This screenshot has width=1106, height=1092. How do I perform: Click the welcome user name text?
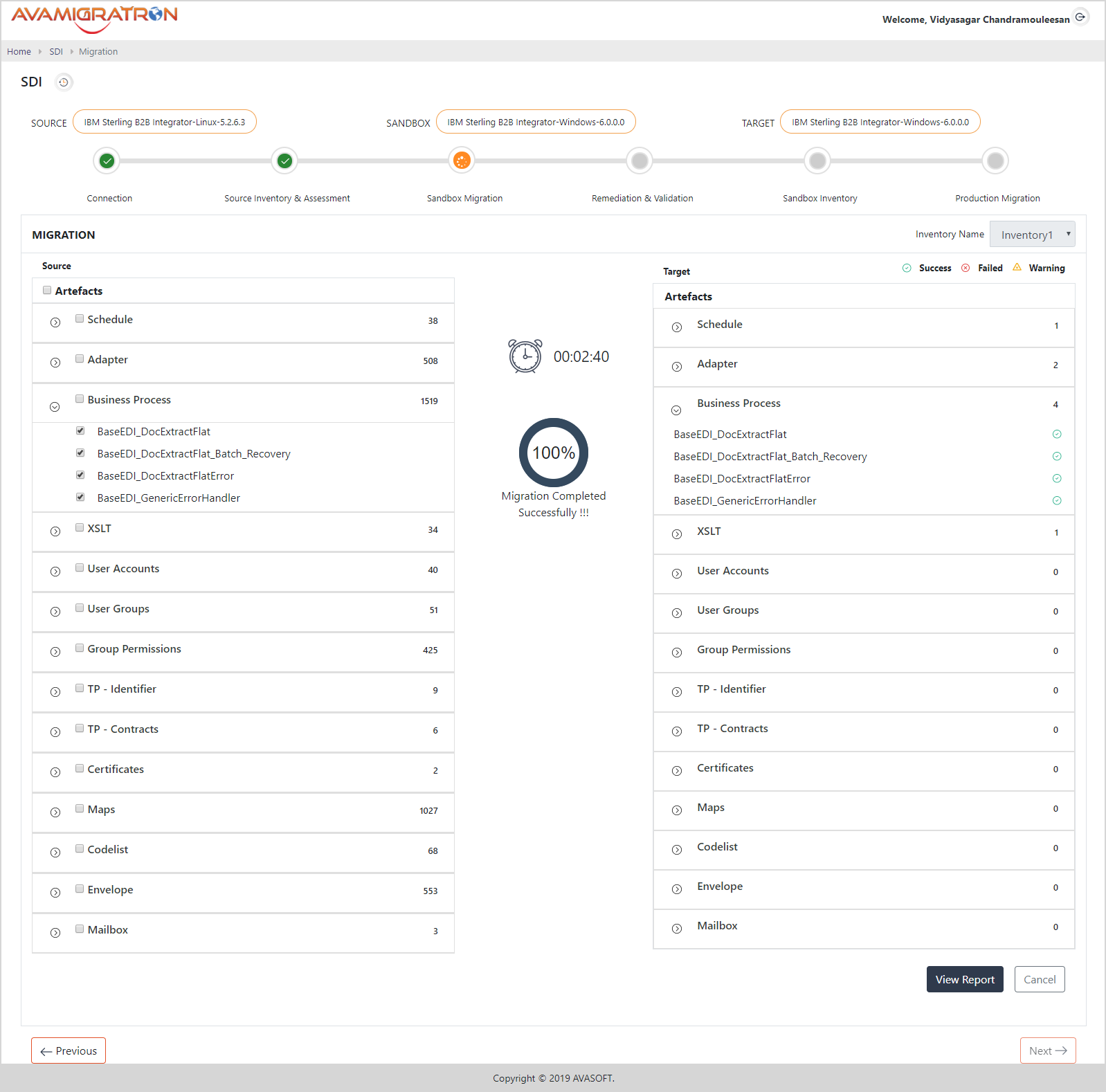point(976,19)
